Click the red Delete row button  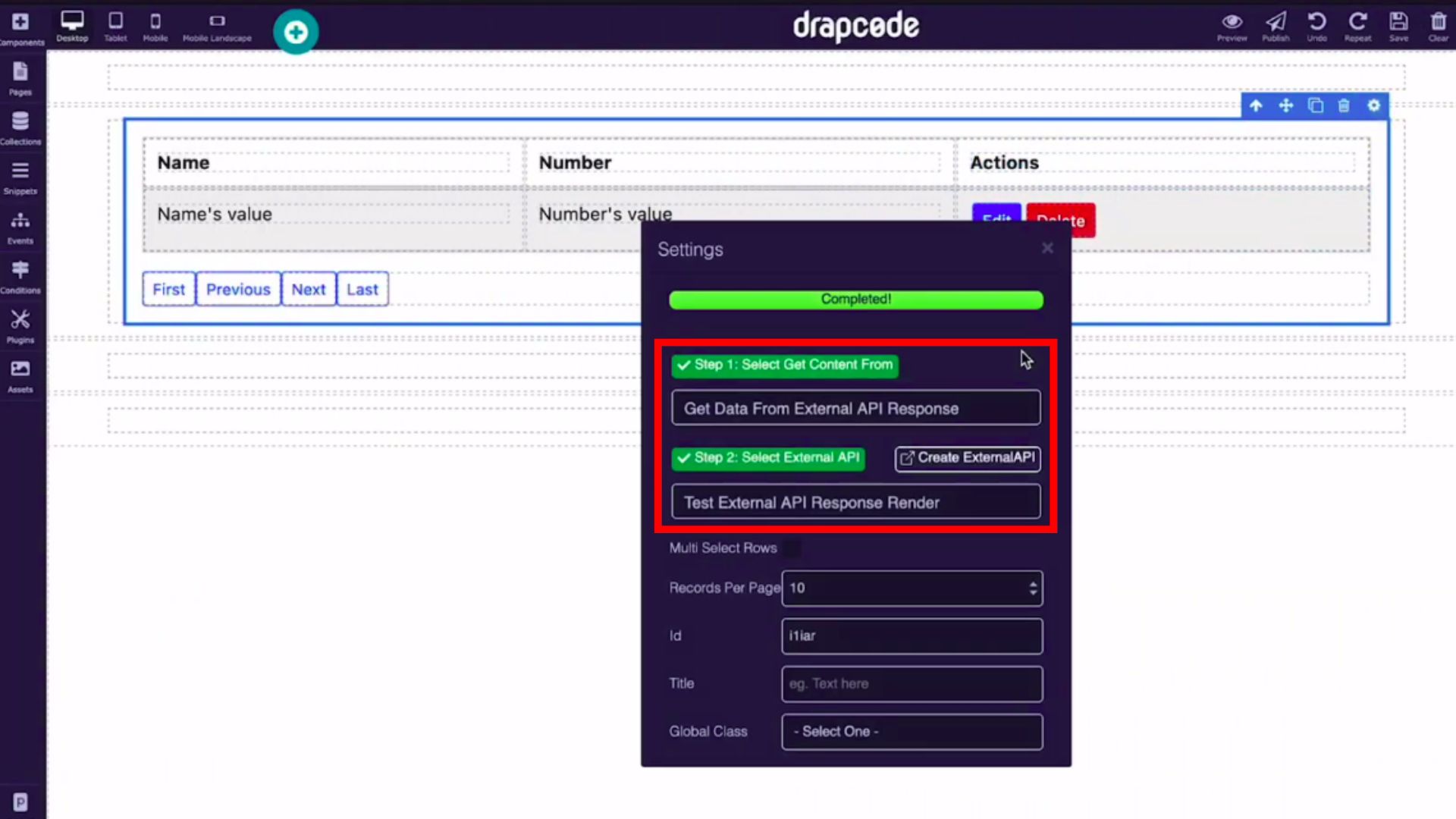tap(1061, 220)
